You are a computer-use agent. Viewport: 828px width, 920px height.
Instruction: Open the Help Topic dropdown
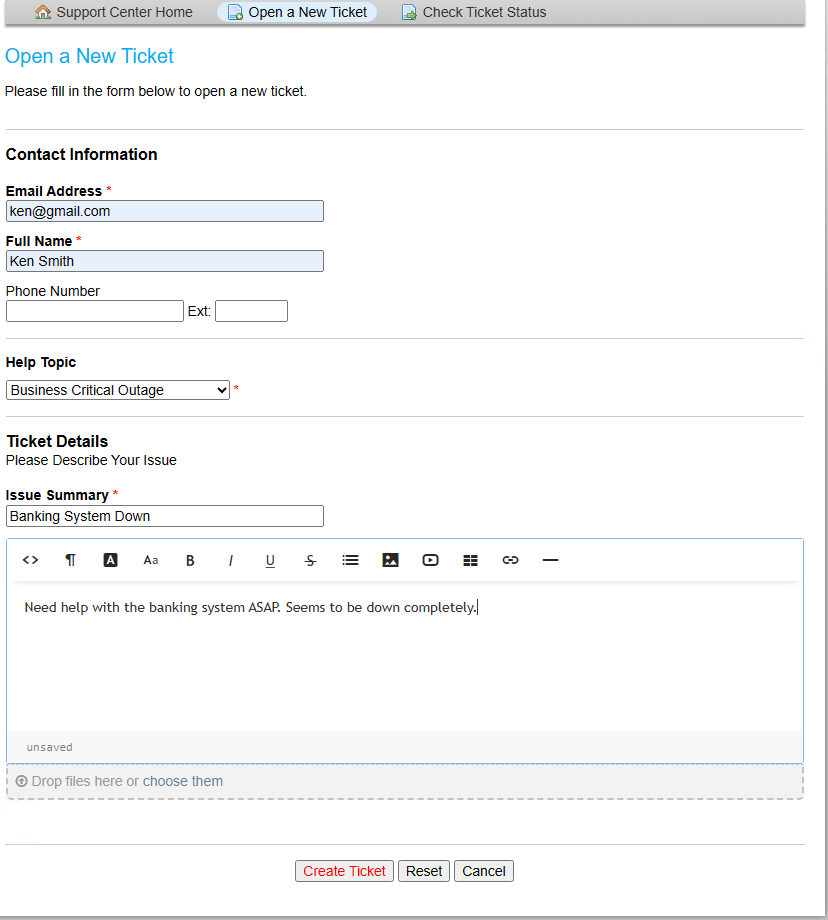117,390
